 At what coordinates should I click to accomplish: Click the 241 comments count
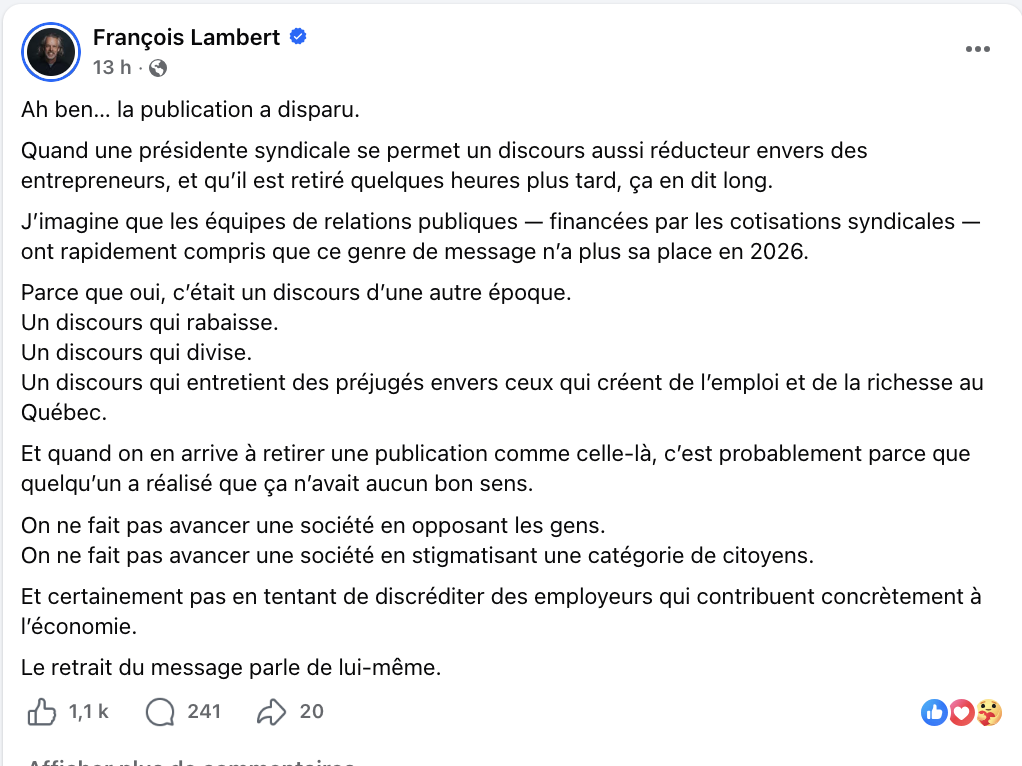click(204, 712)
